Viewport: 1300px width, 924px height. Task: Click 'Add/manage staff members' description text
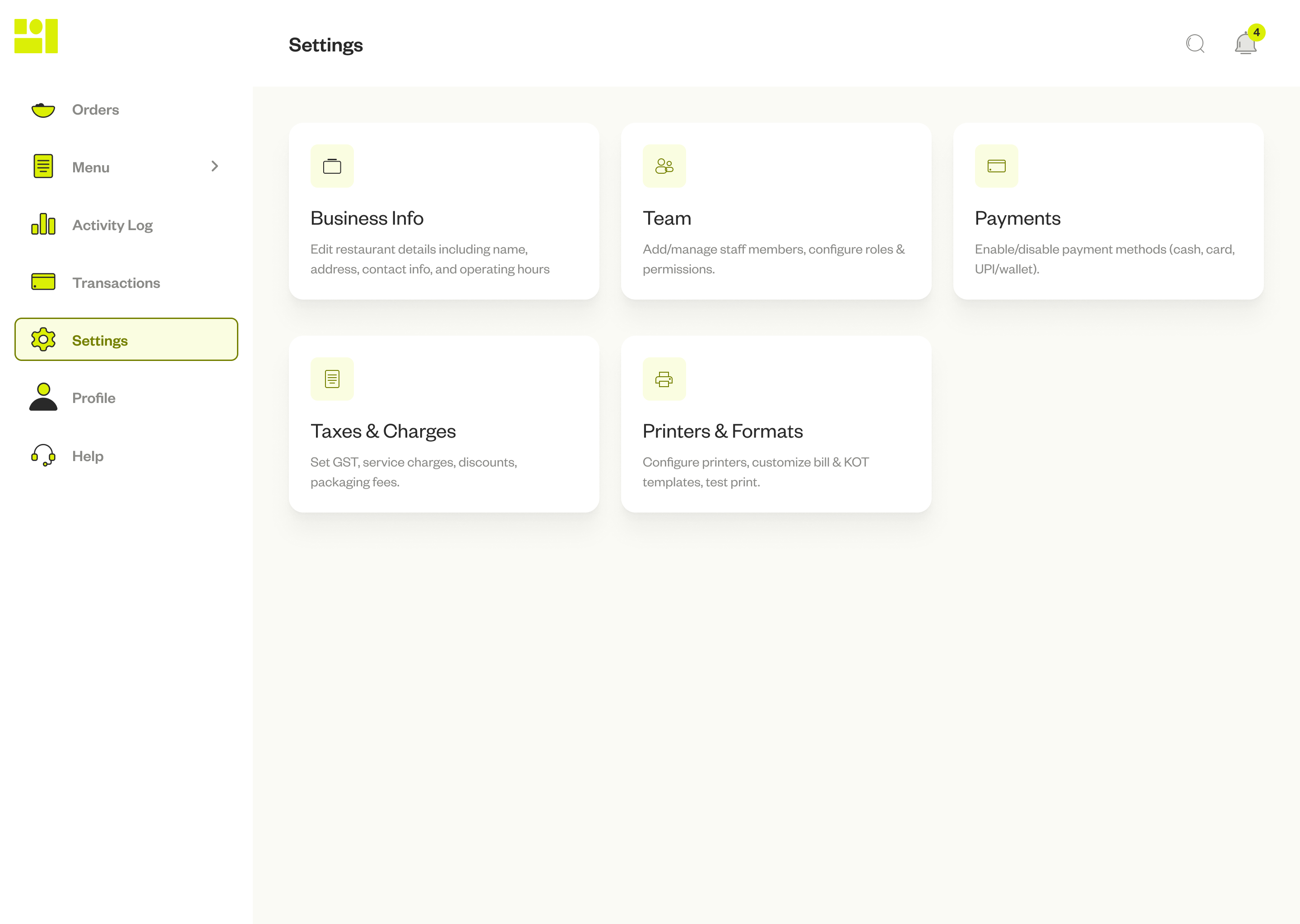[774, 259]
